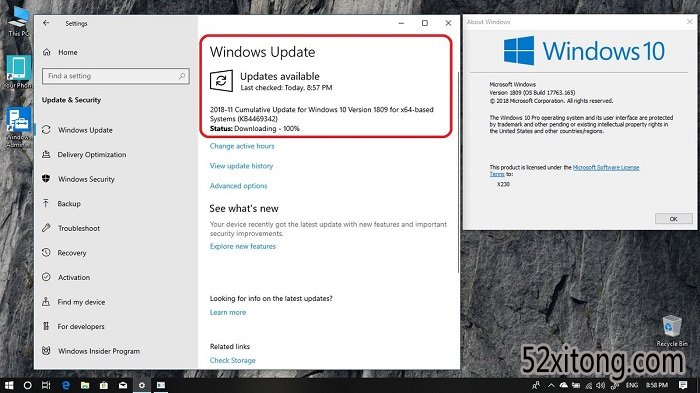Select Backup in the sidebar

point(69,204)
